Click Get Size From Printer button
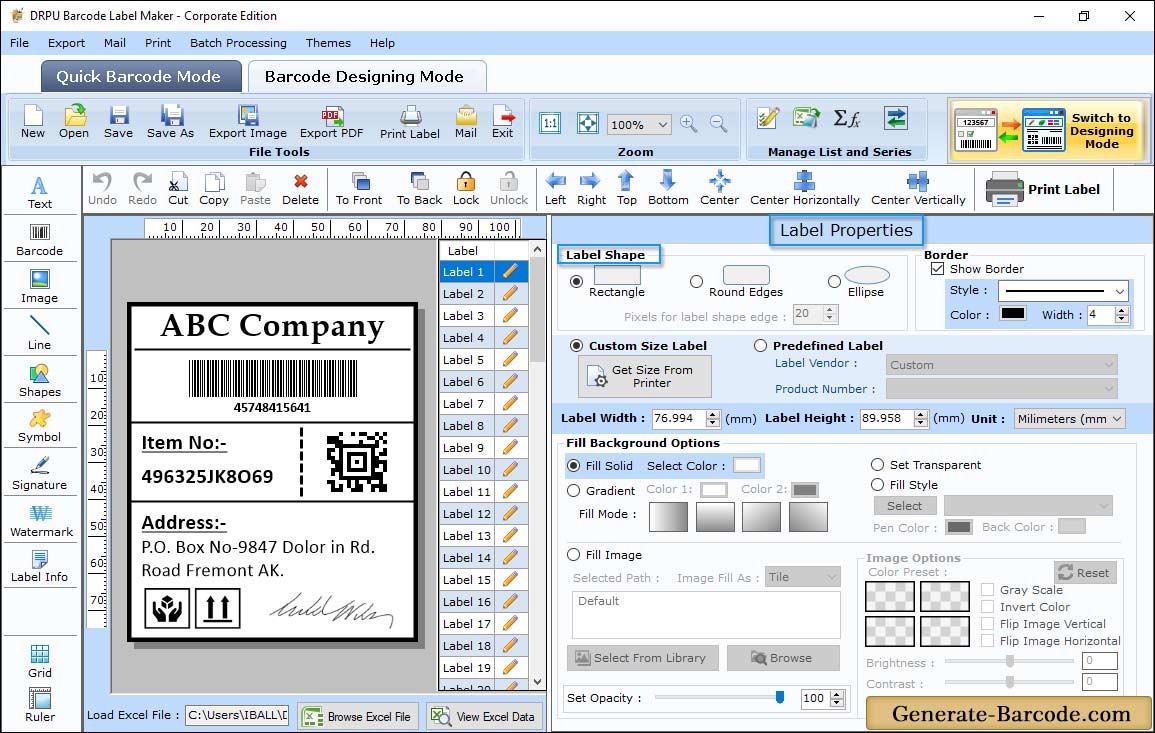Viewport: 1155px width, 733px height. pyautogui.click(x=645, y=376)
